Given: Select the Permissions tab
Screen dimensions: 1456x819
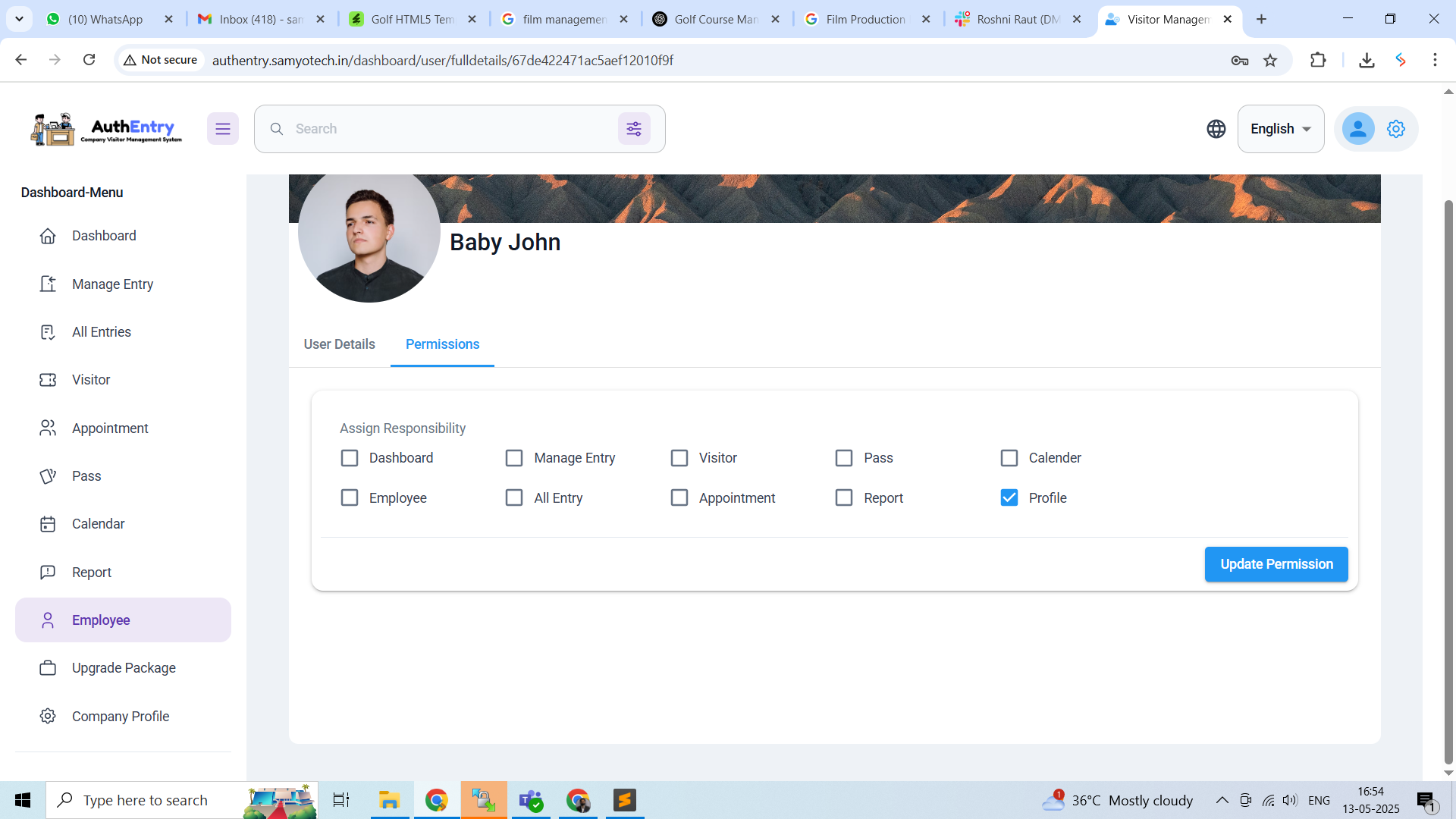Looking at the screenshot, I should [442, 344].
